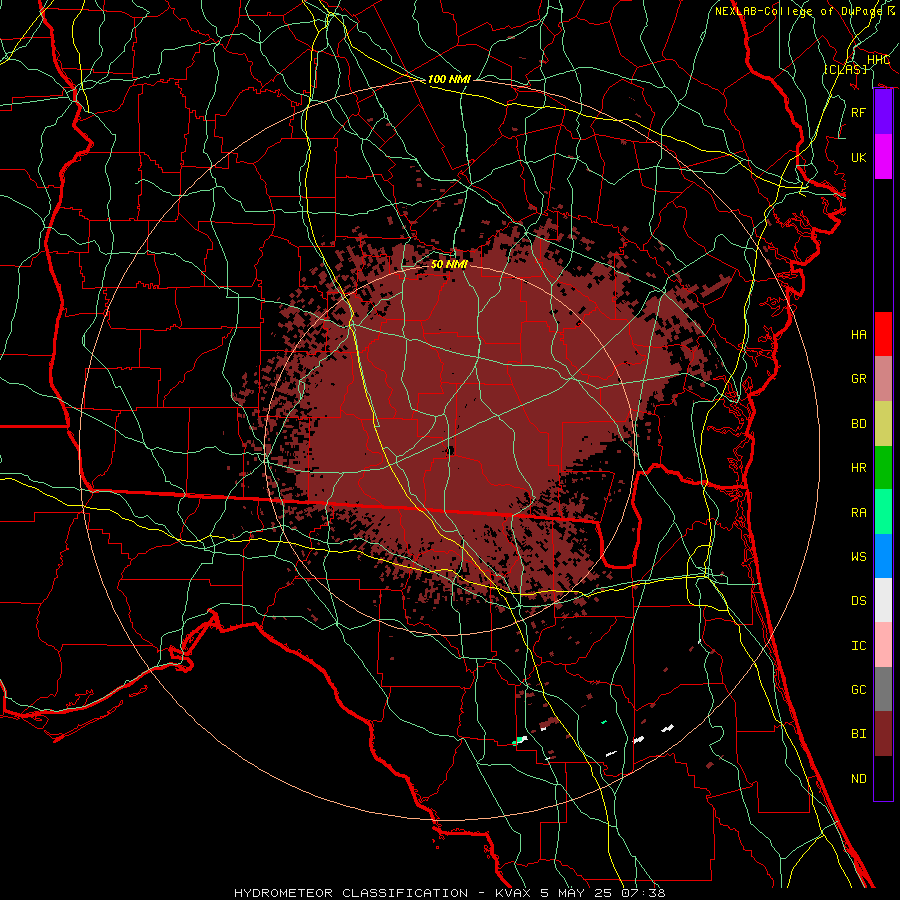Click the 'BI' legend label
Image resolution: width=900 pixels, height=900 pixels.
[859, 734]
